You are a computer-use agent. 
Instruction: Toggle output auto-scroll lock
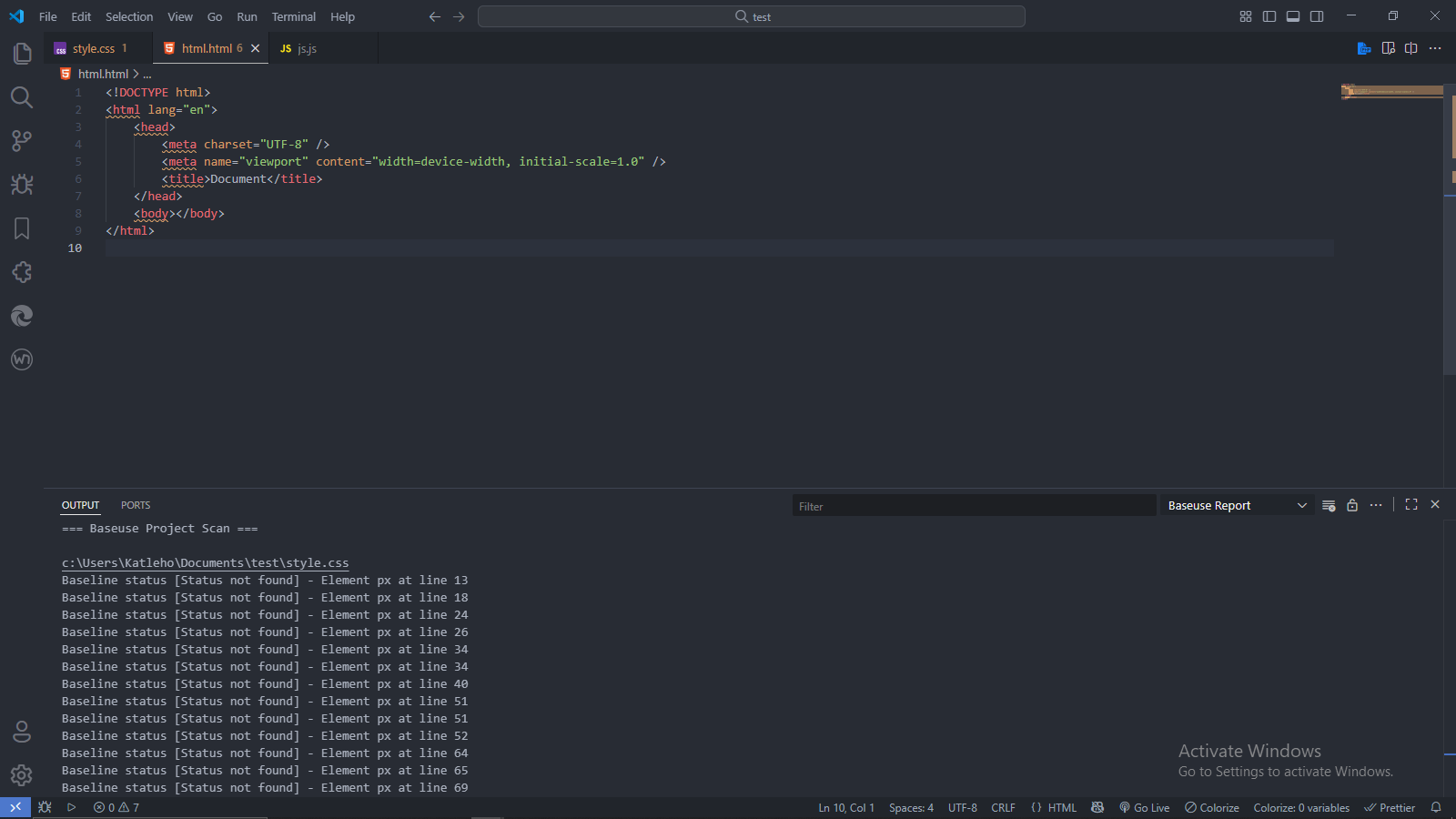pos(1352,505)
